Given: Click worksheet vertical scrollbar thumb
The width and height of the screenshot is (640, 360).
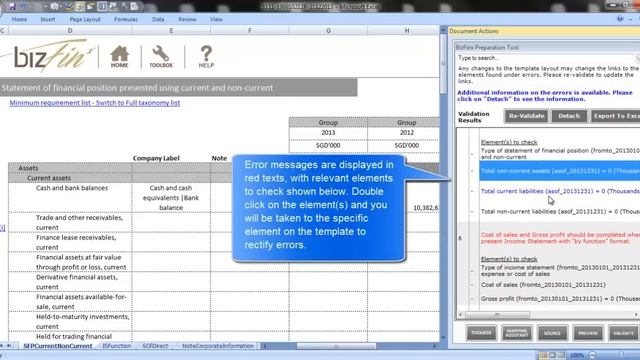Looking at the screenshot, I should pos(443,64).
